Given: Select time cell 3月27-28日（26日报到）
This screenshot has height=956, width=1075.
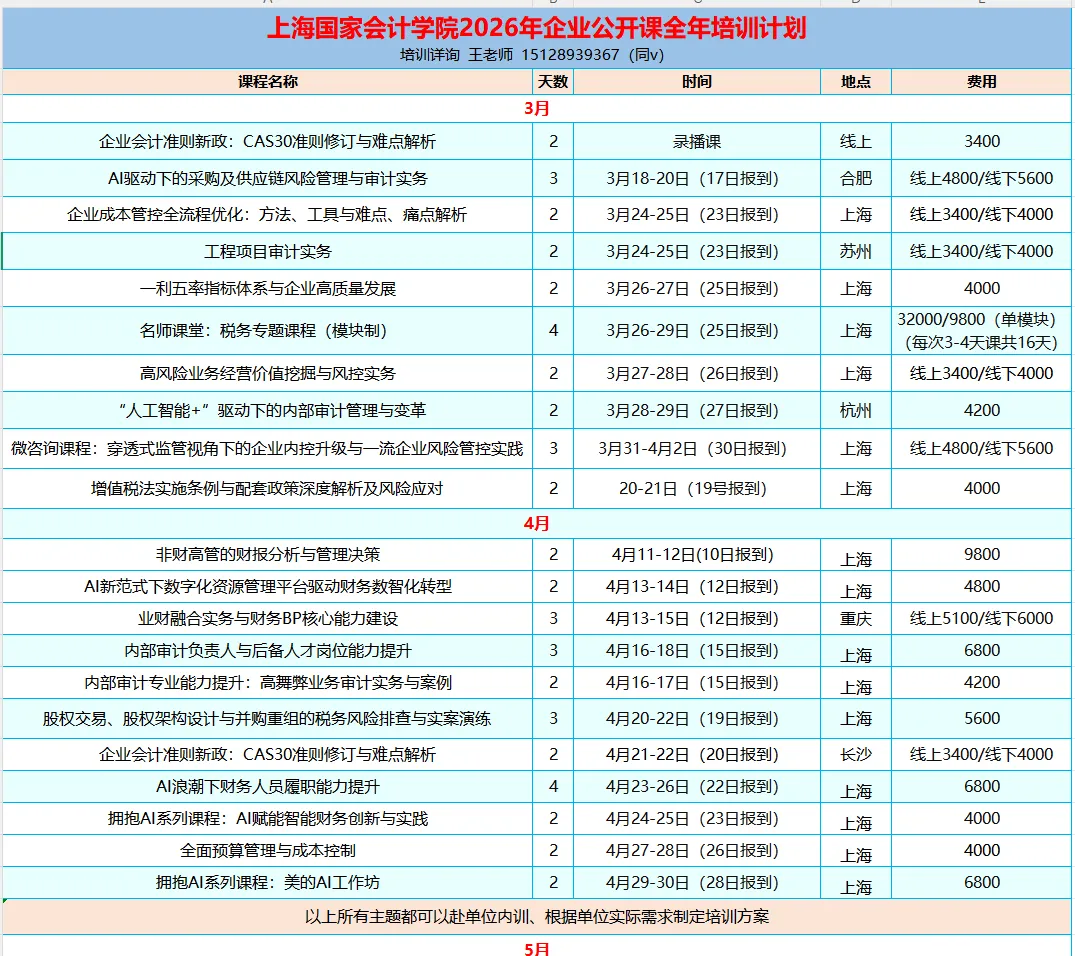Looking at the screenshot, I should click(697, 373).
